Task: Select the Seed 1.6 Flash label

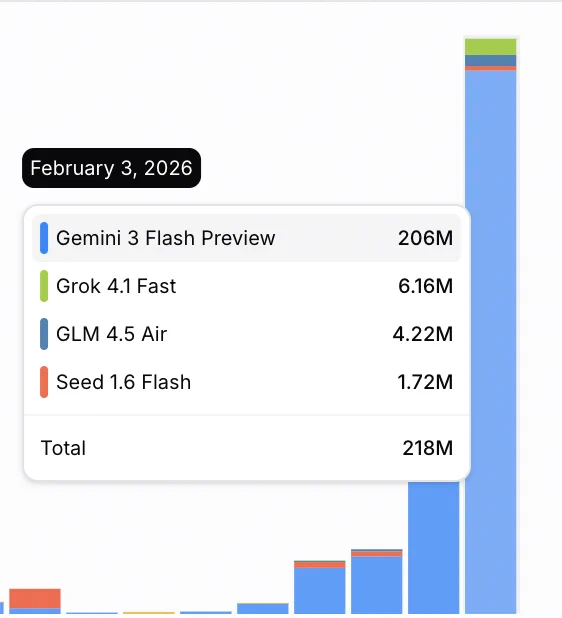Action: coord(123,382)
